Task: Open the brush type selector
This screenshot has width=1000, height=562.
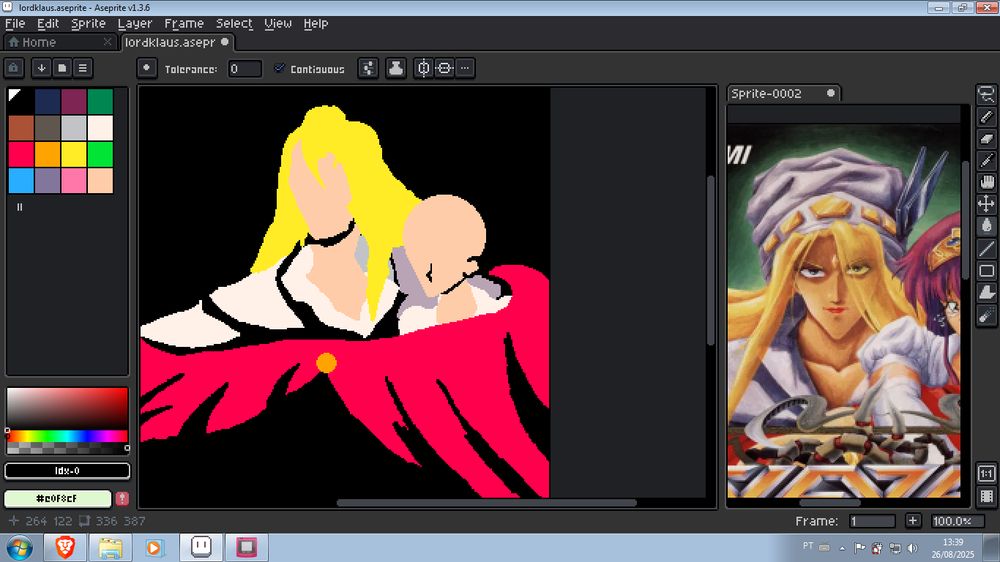Action: [x=147, y=68]
